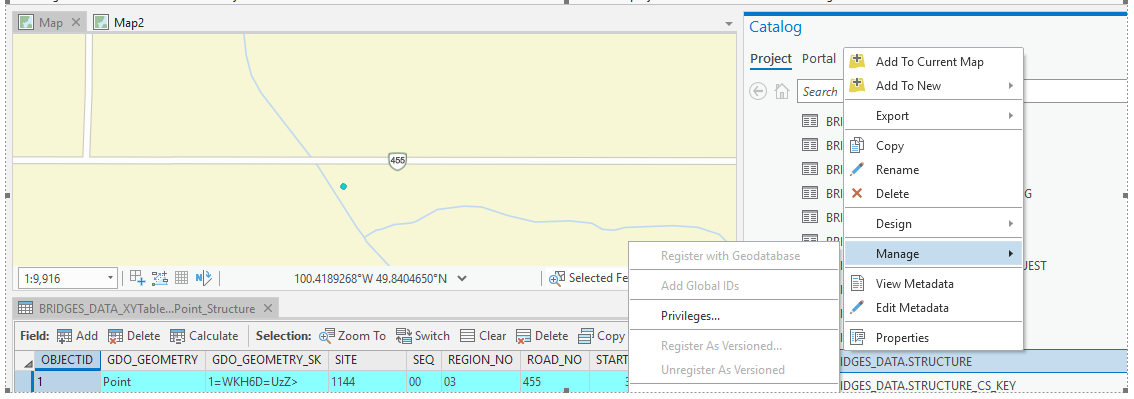The height and width of the screenshot is (399, 1134).
Task: Delete field using the Field Delete button
Action: click(x=134, y=335)
